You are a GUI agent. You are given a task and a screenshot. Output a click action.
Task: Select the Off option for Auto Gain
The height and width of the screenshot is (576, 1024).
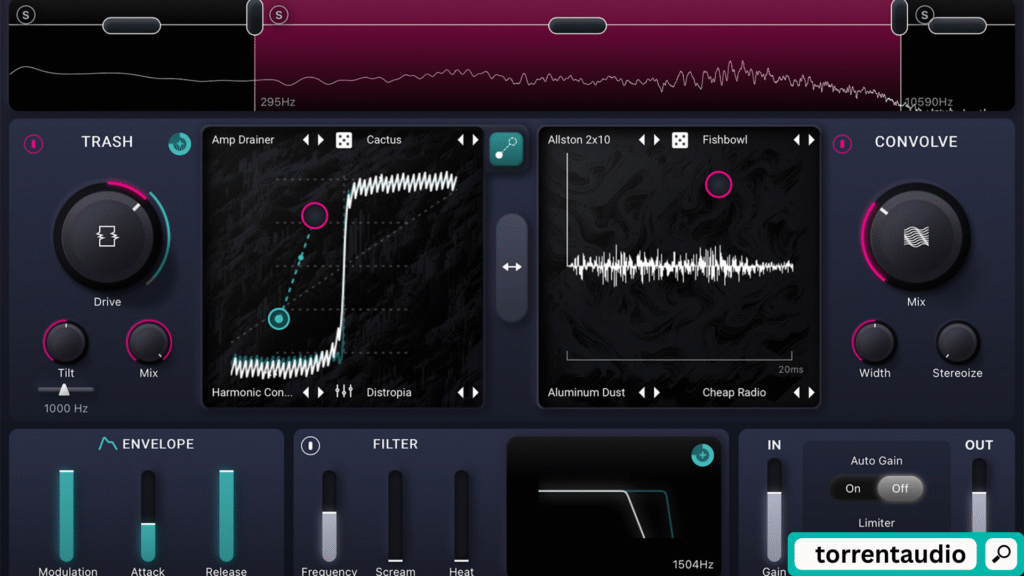(900, 489)
